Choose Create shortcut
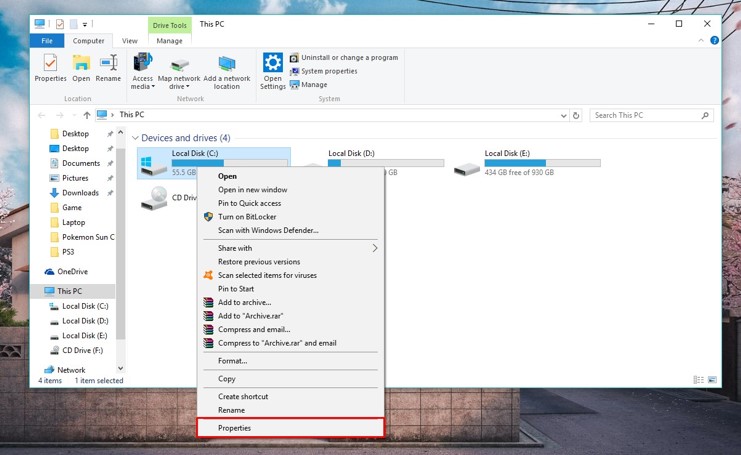 coord(290,397)
